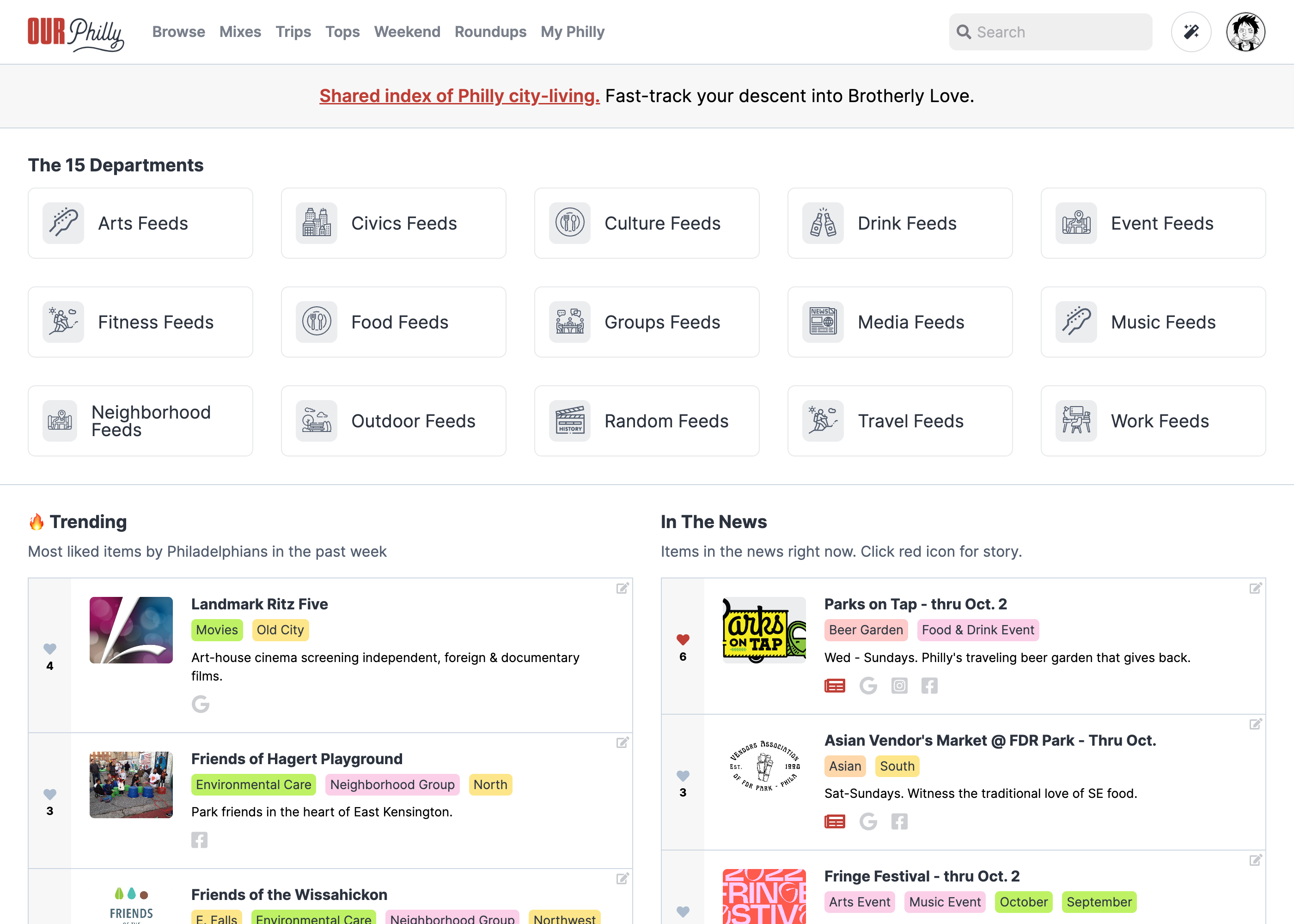Open news story for Asian Vendor's Market

835,821
